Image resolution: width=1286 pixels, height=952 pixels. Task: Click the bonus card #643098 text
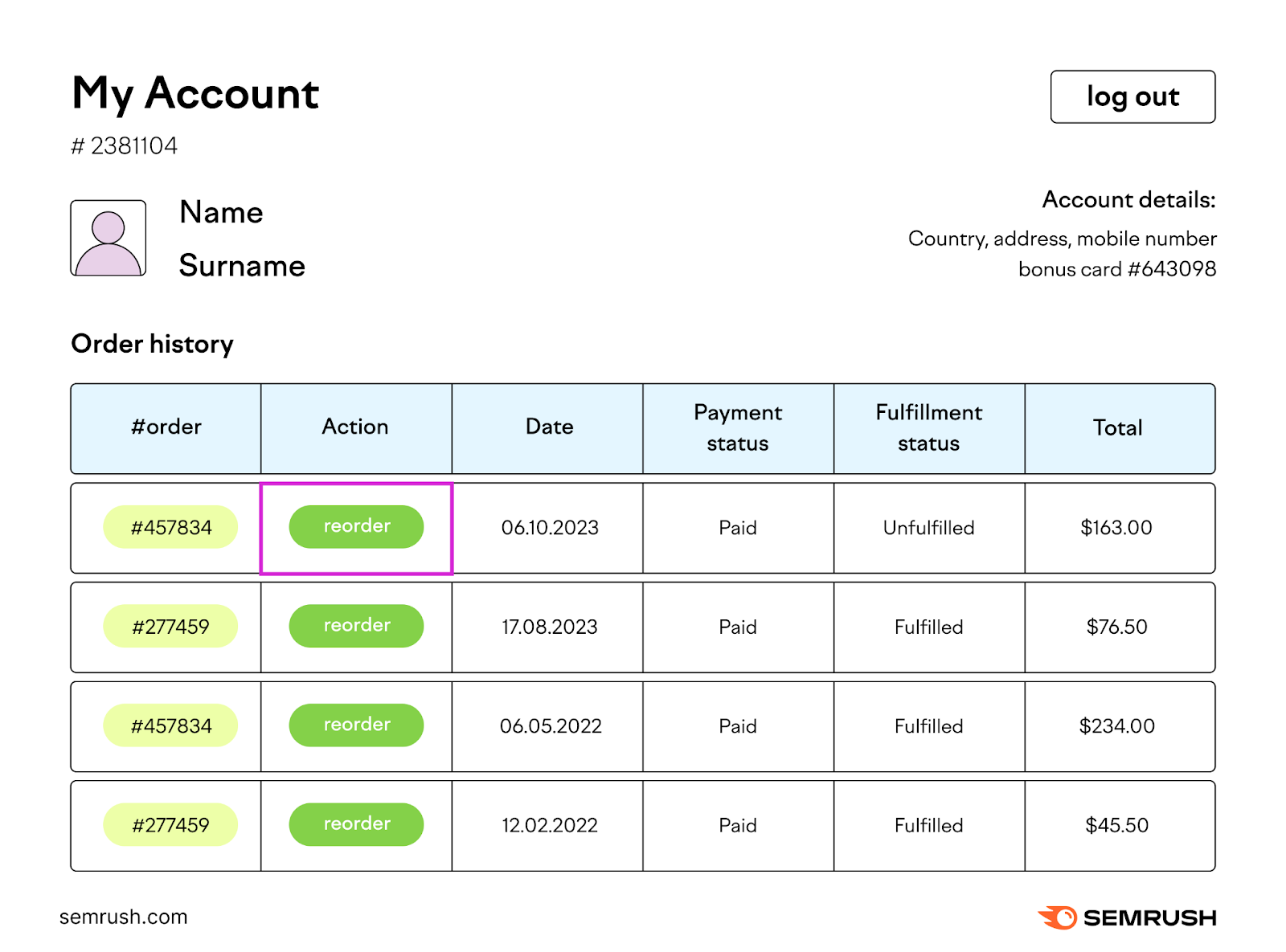click(1117, 269)
